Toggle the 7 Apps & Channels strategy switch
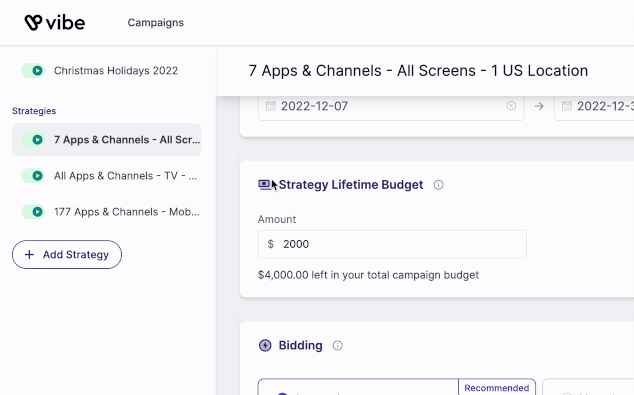This screenshot has height=395, width=634. point(33,140)
